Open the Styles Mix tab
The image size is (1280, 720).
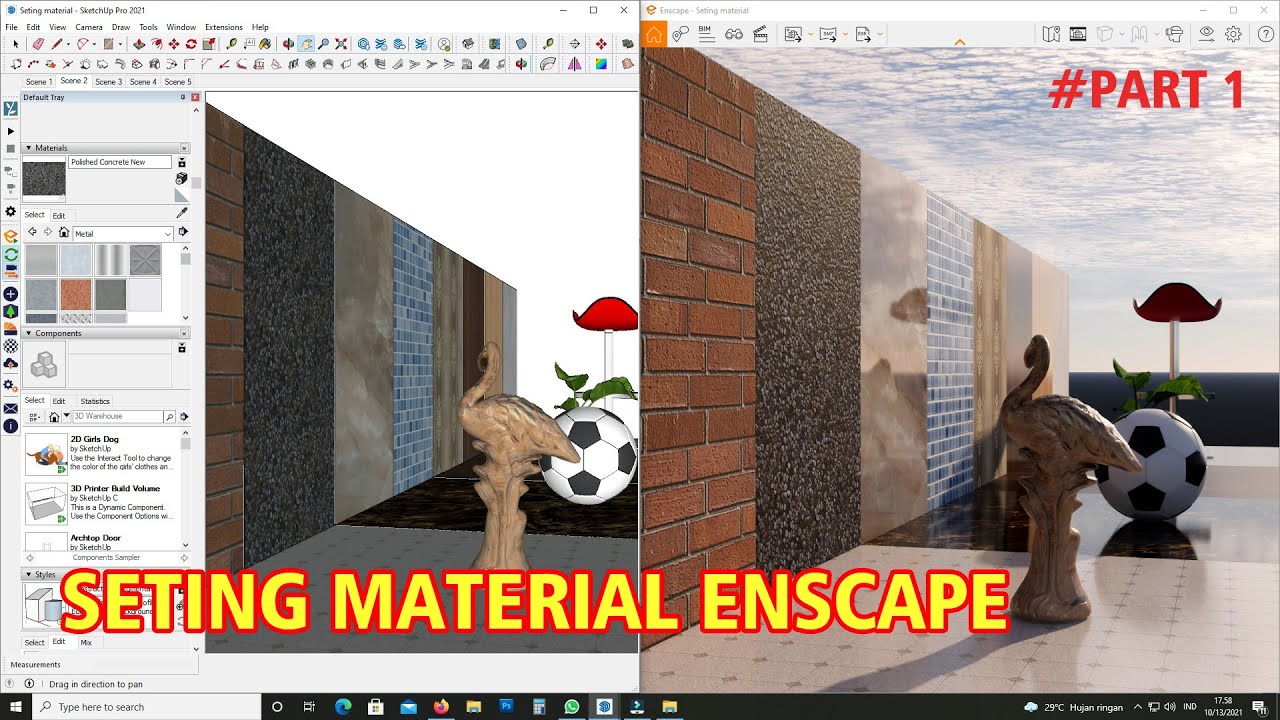point(86,642)
